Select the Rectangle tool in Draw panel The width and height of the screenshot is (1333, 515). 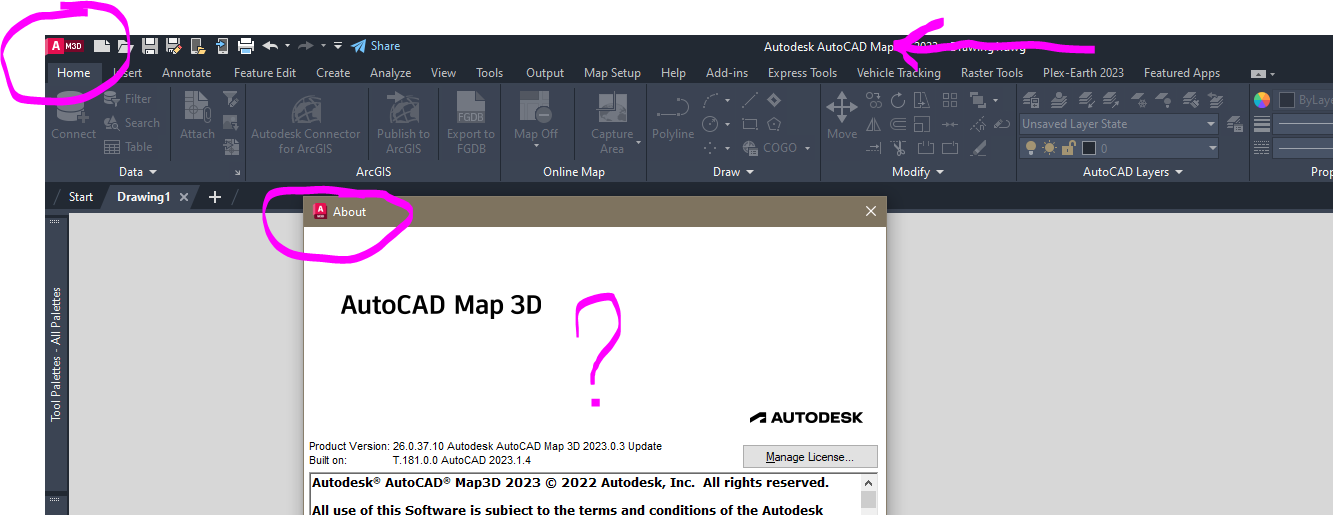tap(749, 124)
